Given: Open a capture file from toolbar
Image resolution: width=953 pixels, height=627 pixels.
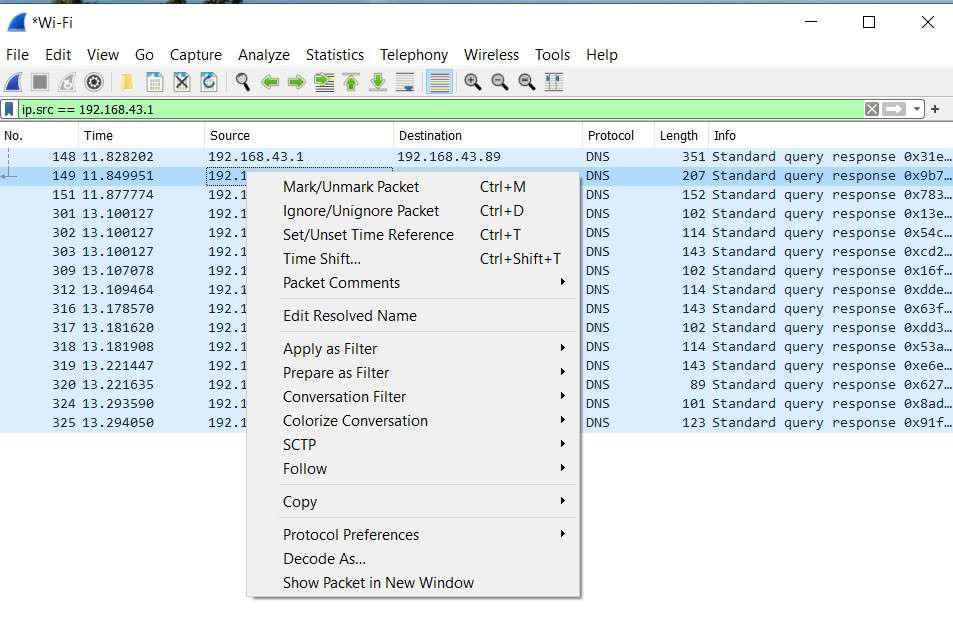Looking at the screenshot, I should pos(127,82).
